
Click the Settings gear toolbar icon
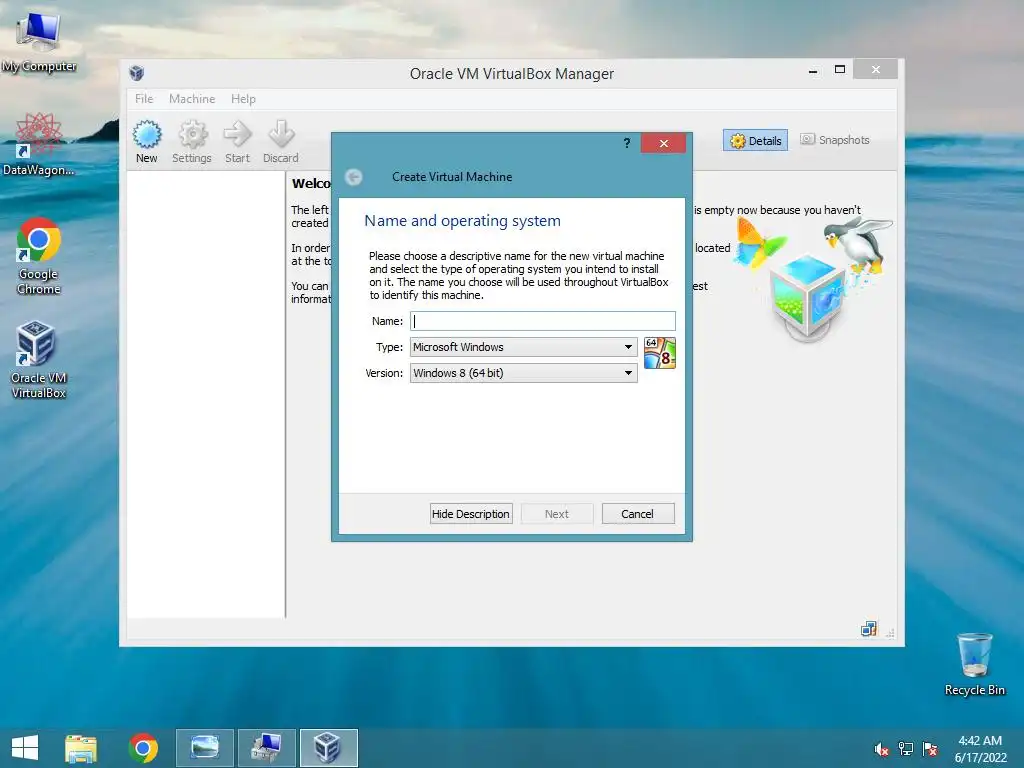click(192, 141)
